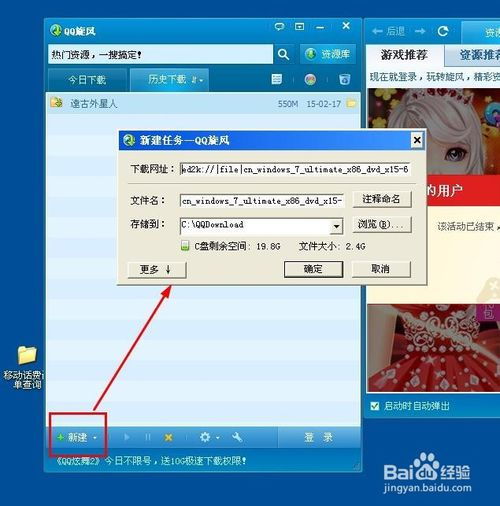This screenshot has height=506, width=500.
Task: Confirm with the 确定 button
Action: coord(313,269)
